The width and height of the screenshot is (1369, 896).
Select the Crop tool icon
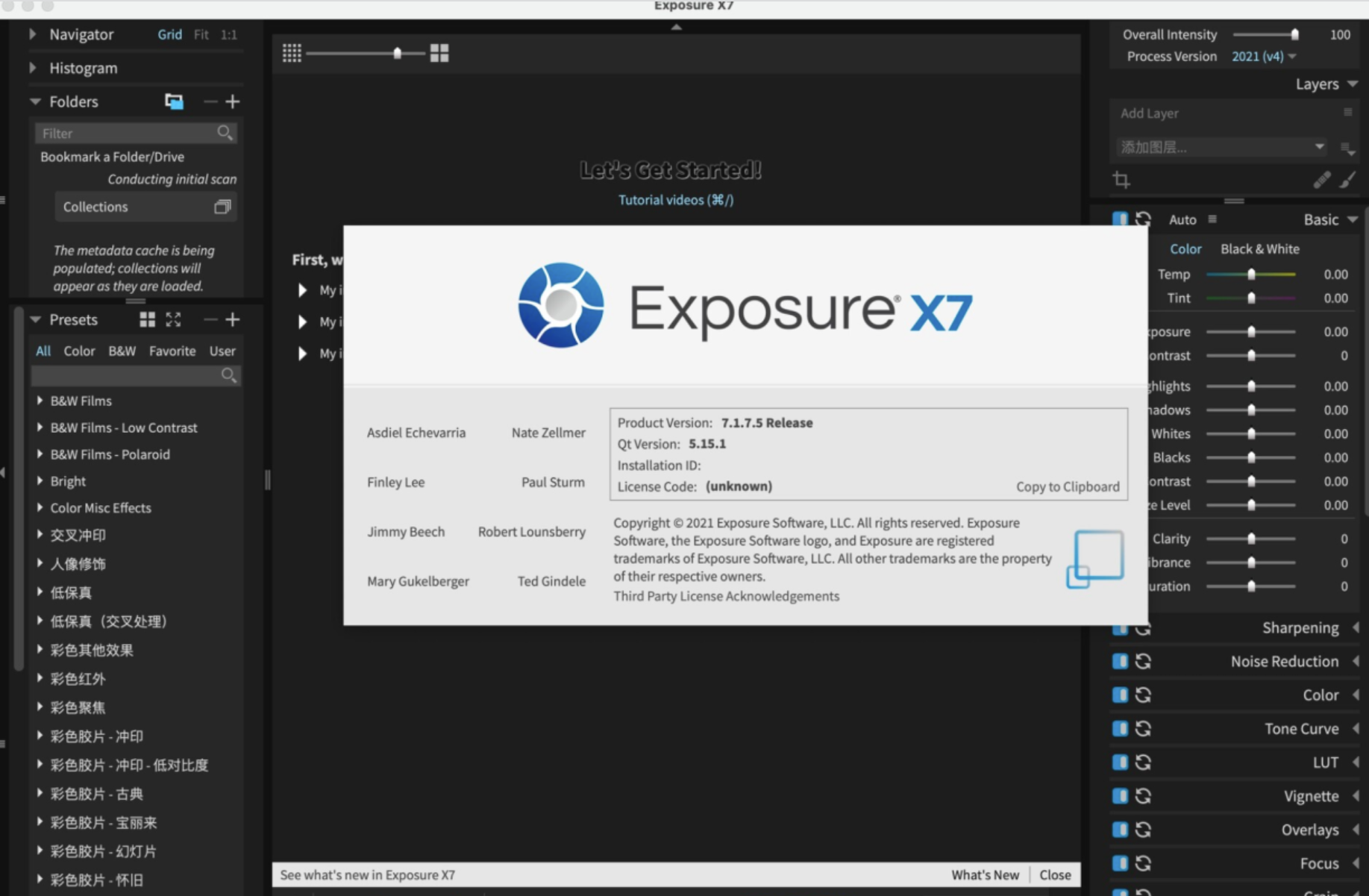tap(1121, 180)
